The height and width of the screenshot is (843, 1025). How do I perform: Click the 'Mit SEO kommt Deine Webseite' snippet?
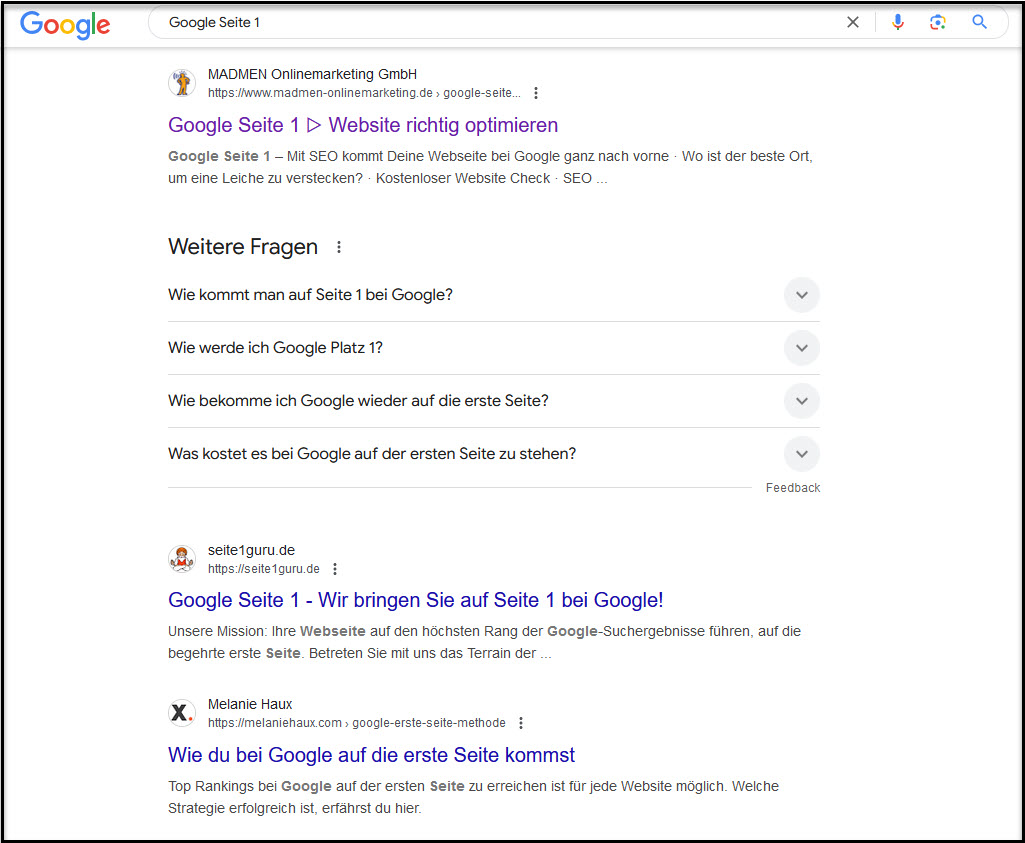pyautogui.click(x=490, y=167)
